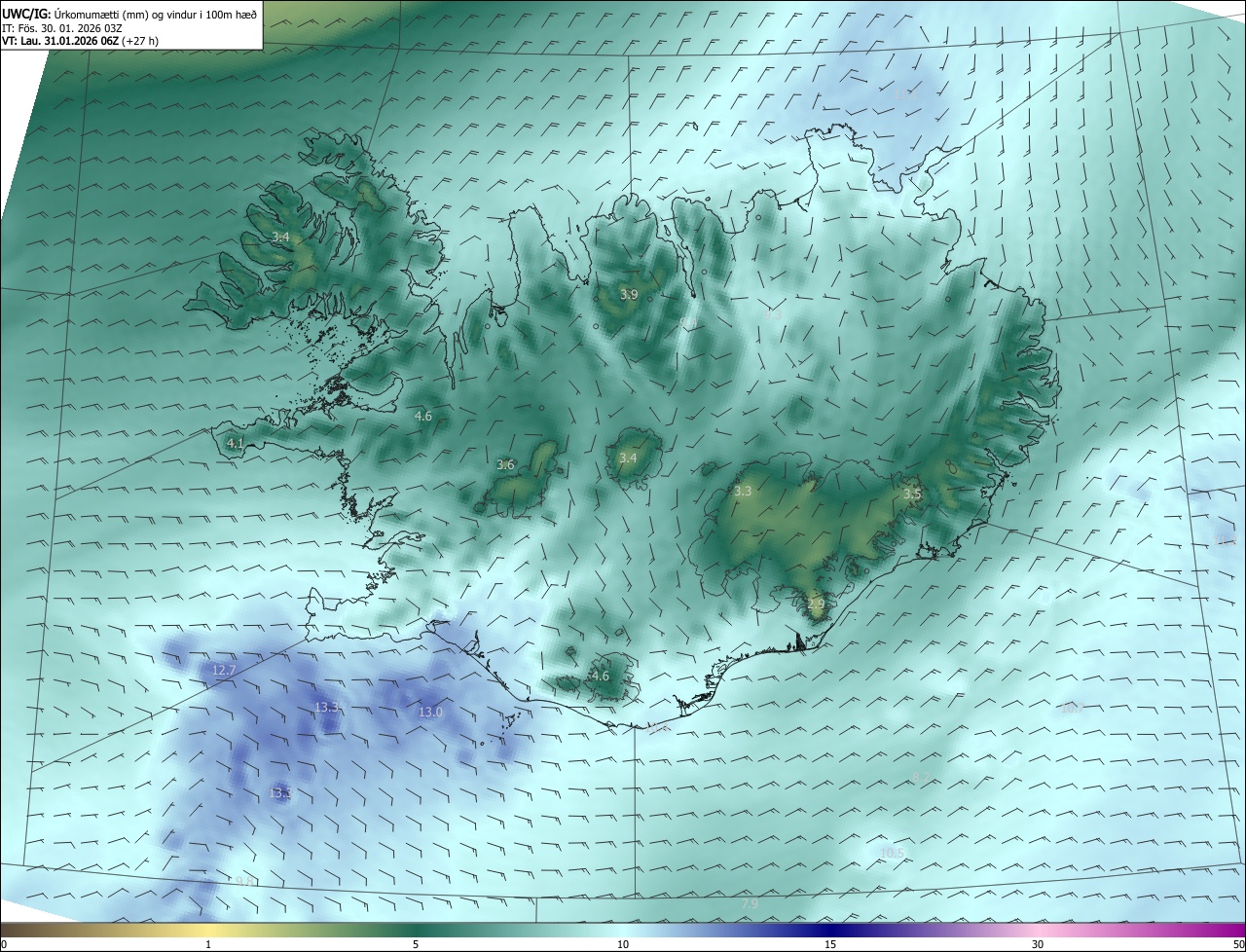This screenshot has width=1246, height=952.
Task: Click the map title 'UWC/IG: Úrkomumætti'
Action: tap(129, 14)
